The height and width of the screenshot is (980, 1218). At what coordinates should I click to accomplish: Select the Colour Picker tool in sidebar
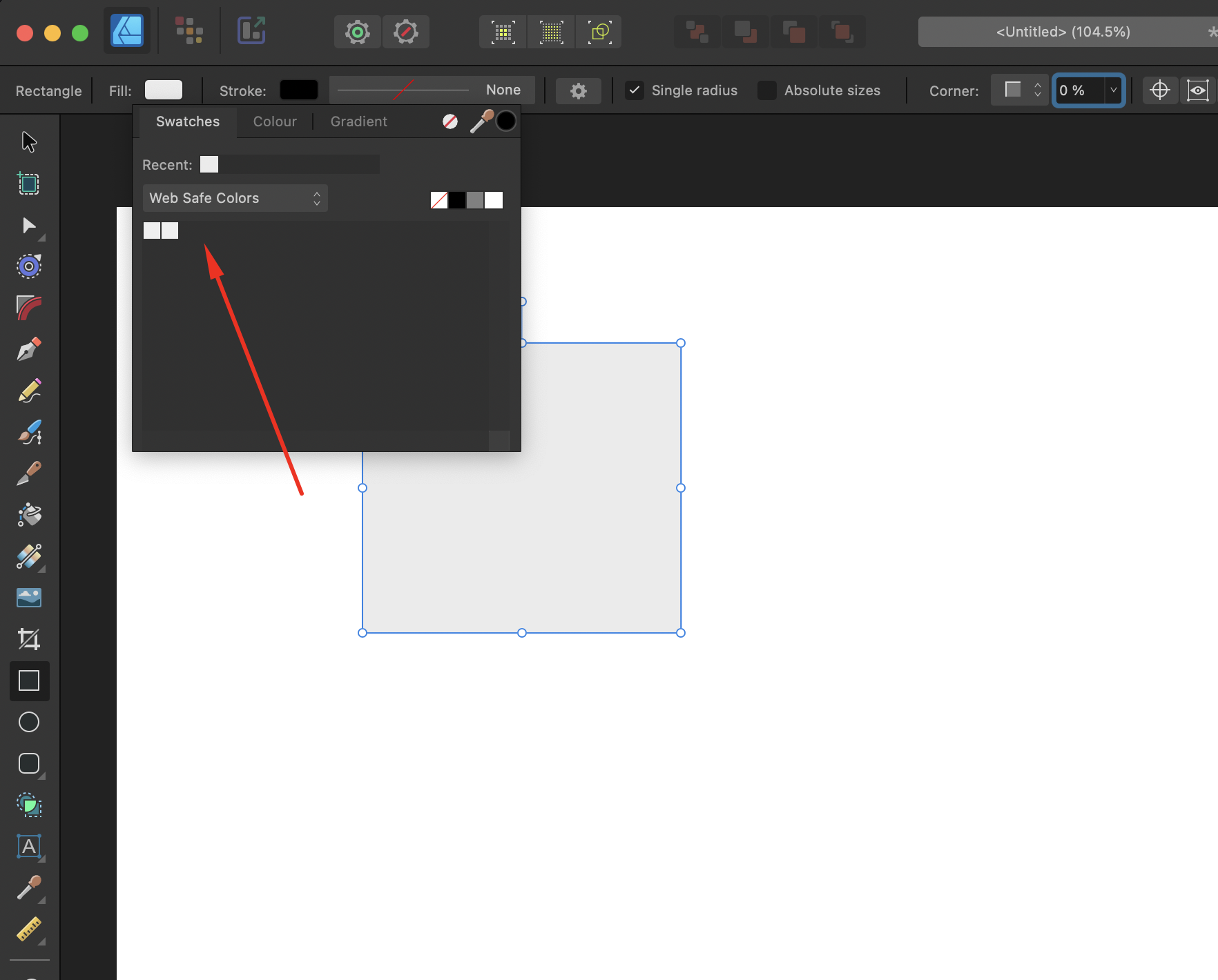tap(29, 888)
